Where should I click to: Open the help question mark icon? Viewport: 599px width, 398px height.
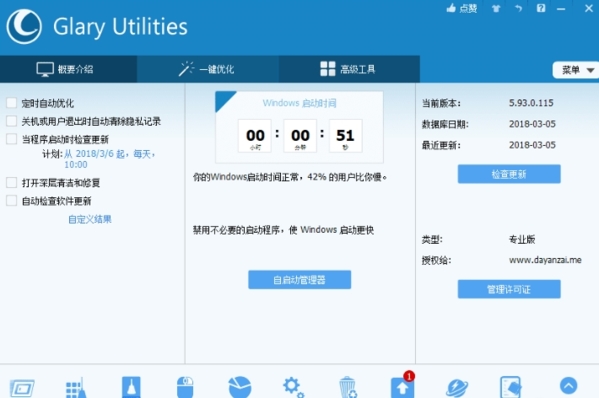tap(541, 8)
